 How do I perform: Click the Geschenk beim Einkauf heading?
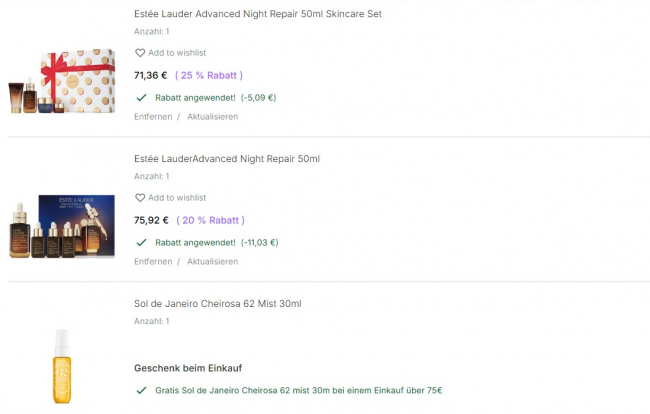pos(188,368)
